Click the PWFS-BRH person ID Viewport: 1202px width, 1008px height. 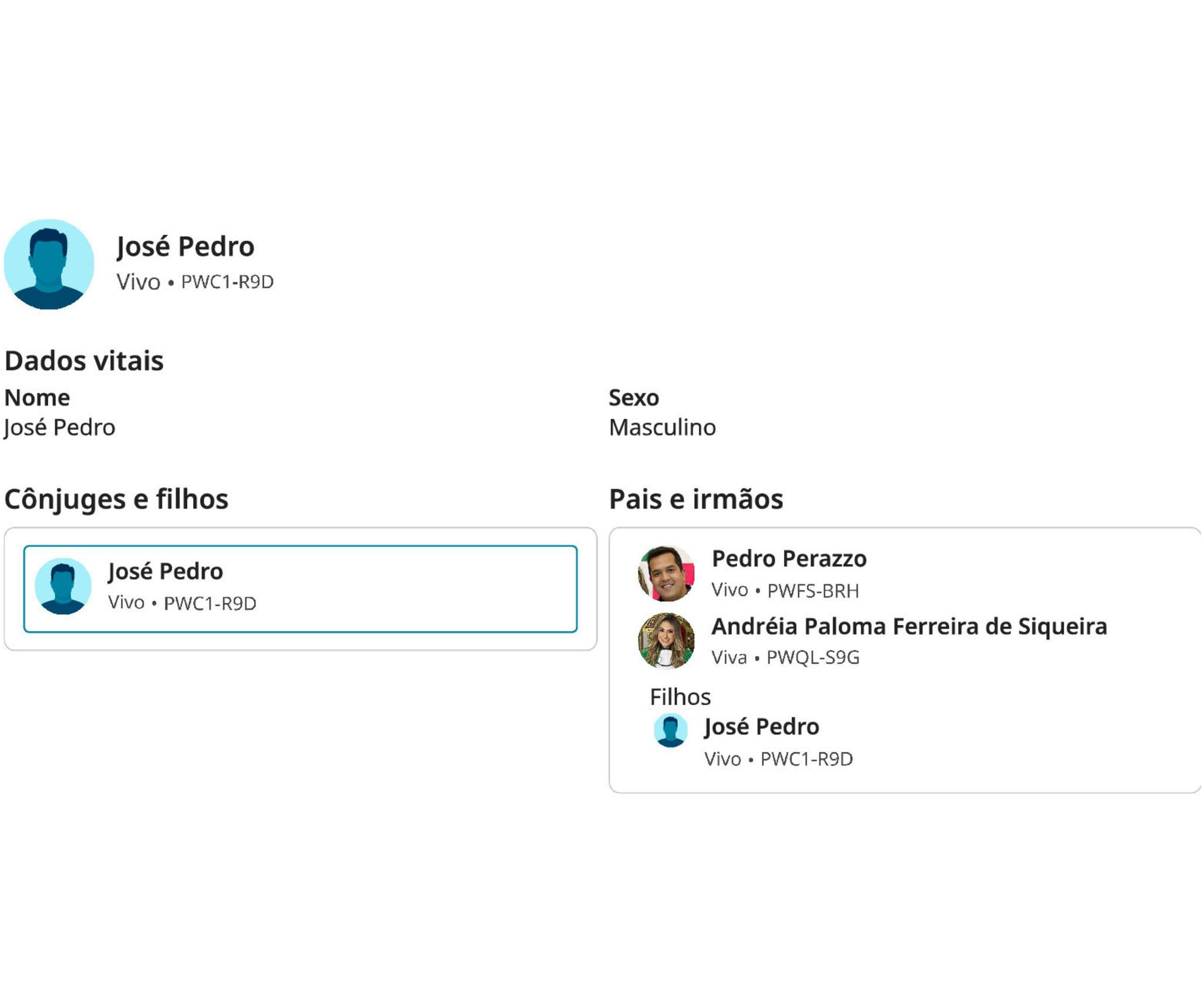812,591
